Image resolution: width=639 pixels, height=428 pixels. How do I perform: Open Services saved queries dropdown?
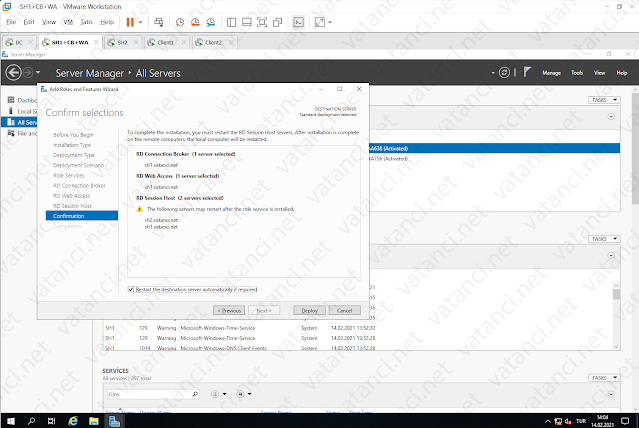click(244, 394)
